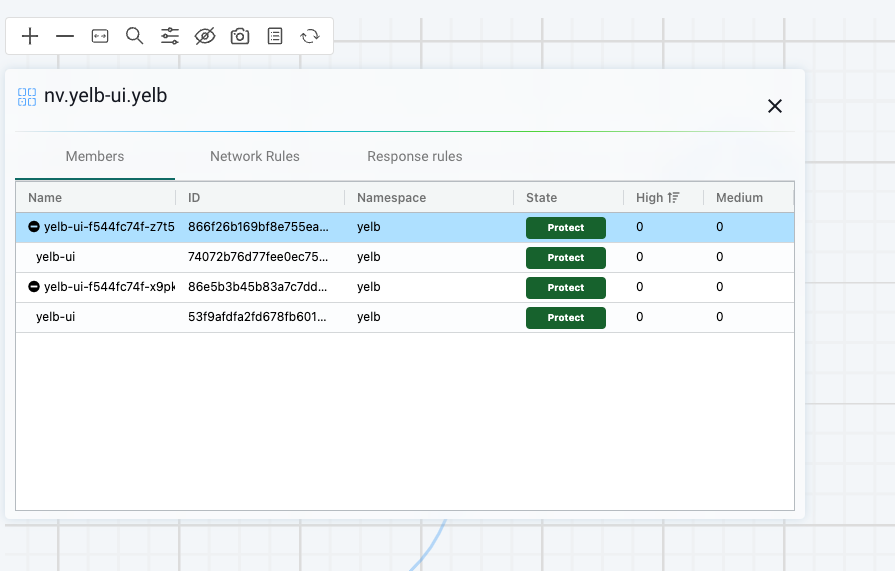The image size is (895, 571).
Task: Open the filter sliders settings
Action: point(170,36)
